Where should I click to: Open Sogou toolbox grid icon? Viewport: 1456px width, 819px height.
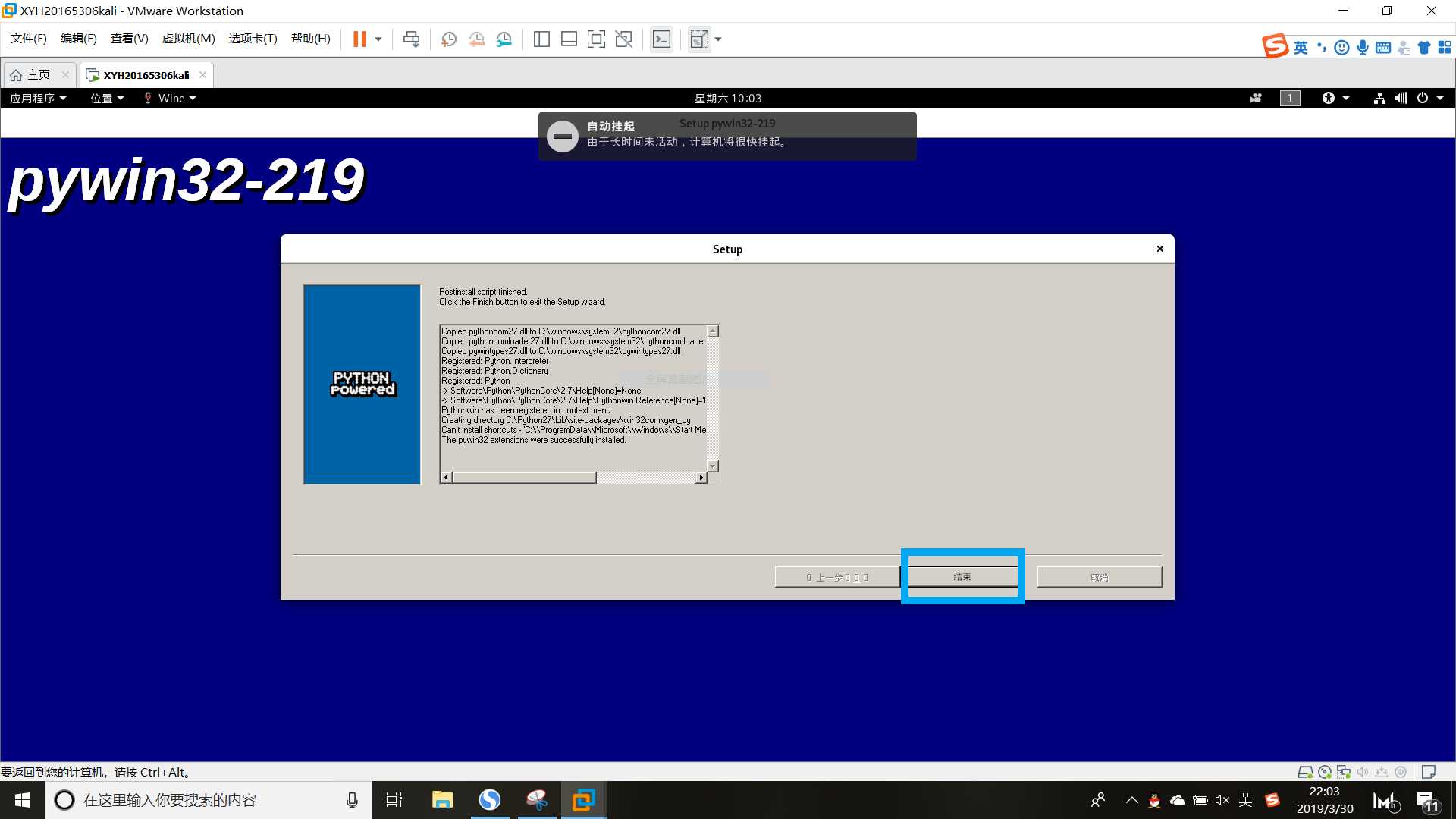tap(1445, 48)
